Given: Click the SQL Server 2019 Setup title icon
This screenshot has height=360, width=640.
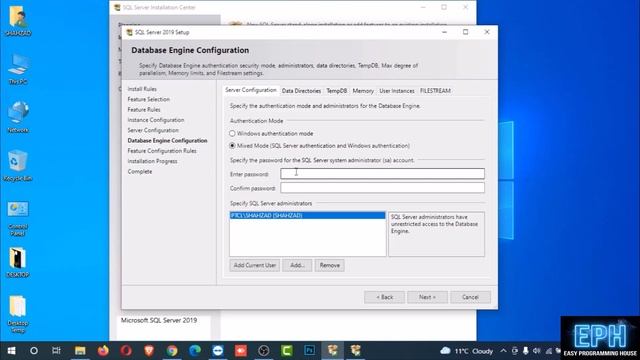Looking at the screenshot, I should (x=129, y=32).
